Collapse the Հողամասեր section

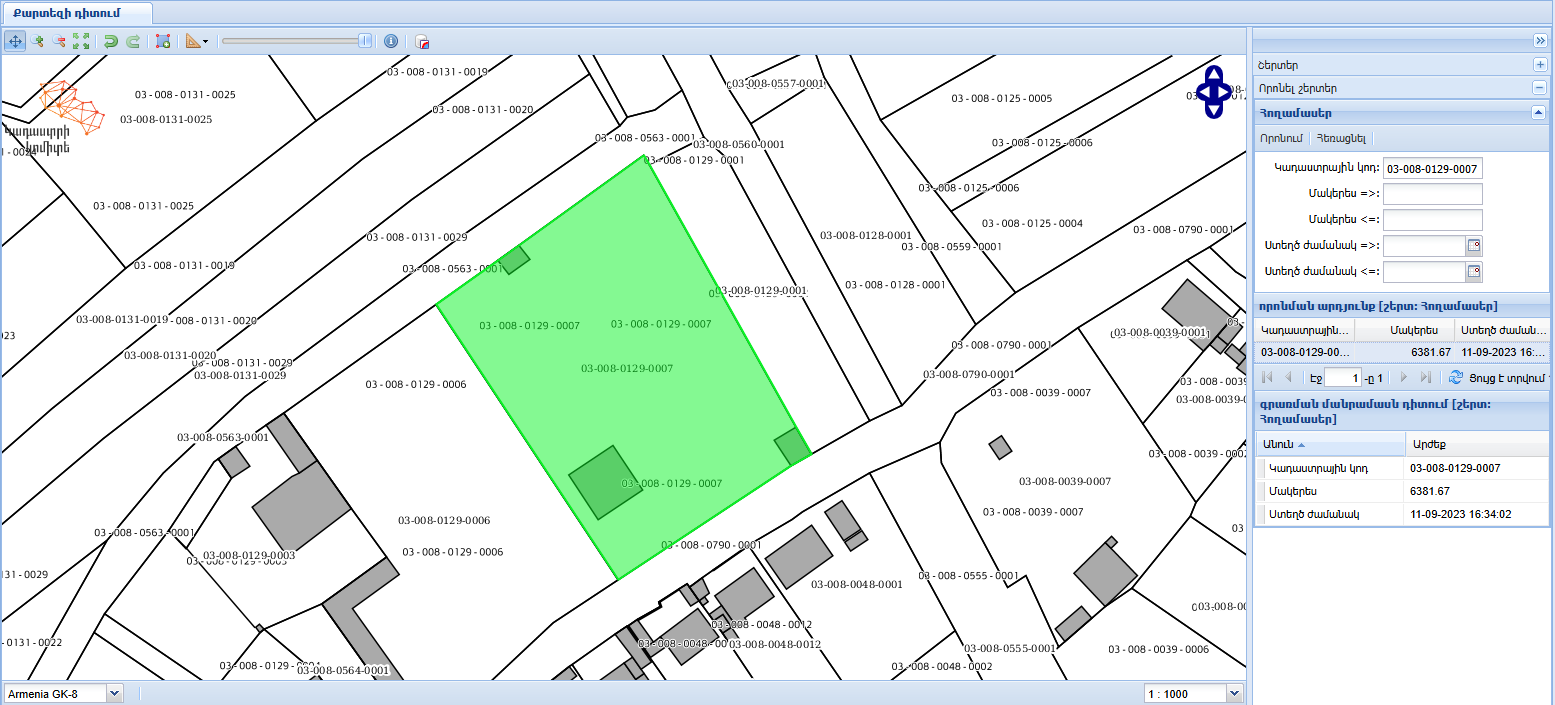coord(1539,113)
